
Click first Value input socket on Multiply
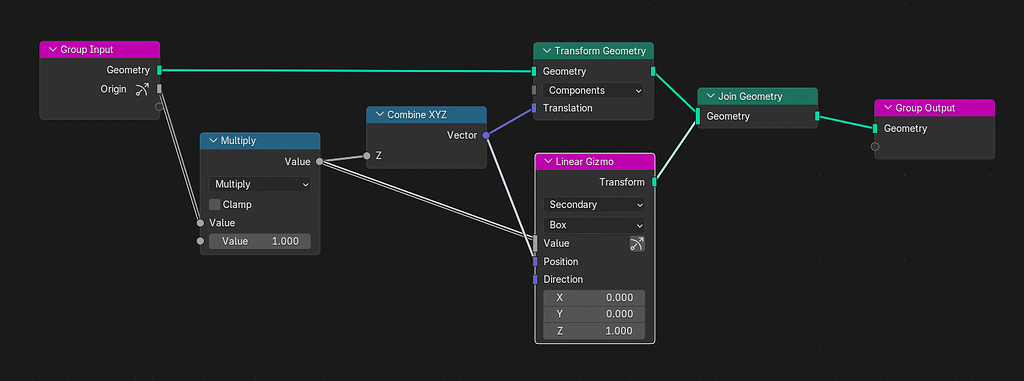[200, 223]
